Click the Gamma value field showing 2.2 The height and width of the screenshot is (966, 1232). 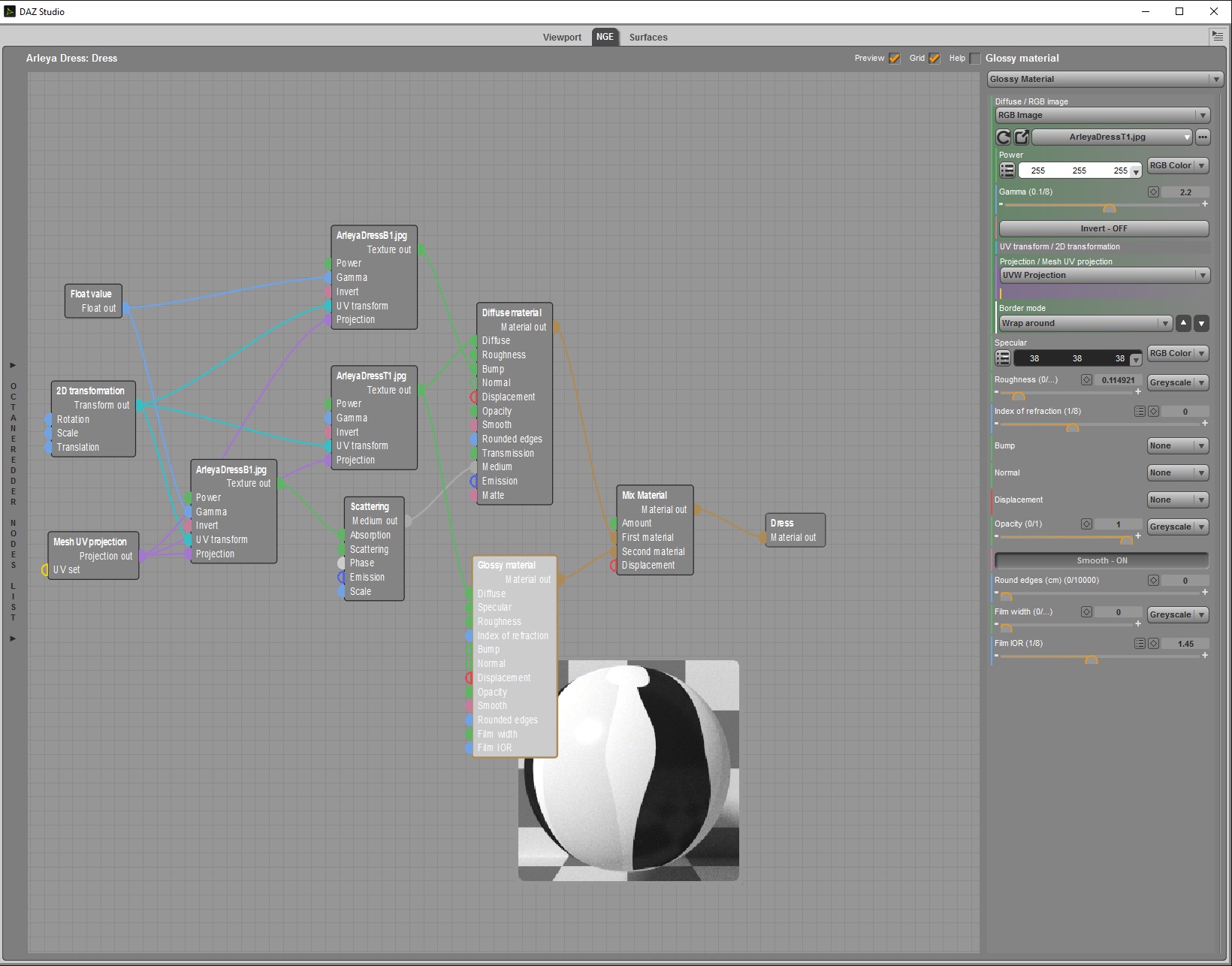click(1185, 192)
